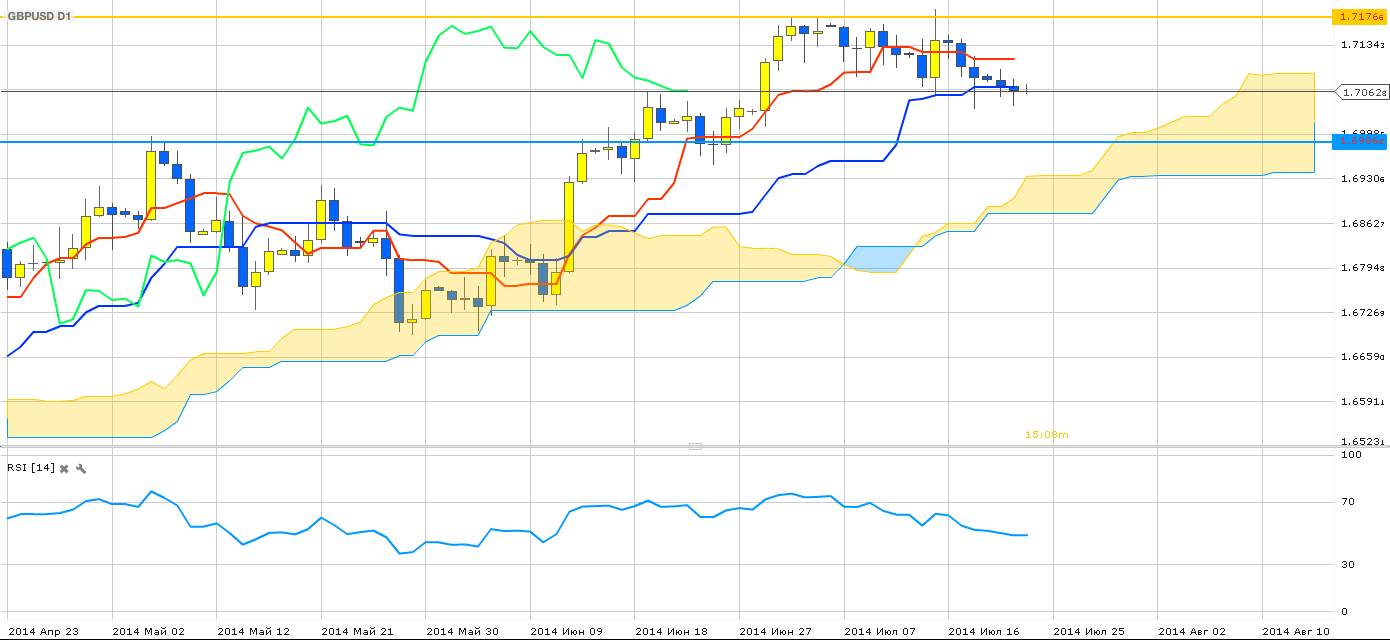Select the blue 1.6986 price level tag
Screen dimensions: 1390x640
click(1360, 142)
